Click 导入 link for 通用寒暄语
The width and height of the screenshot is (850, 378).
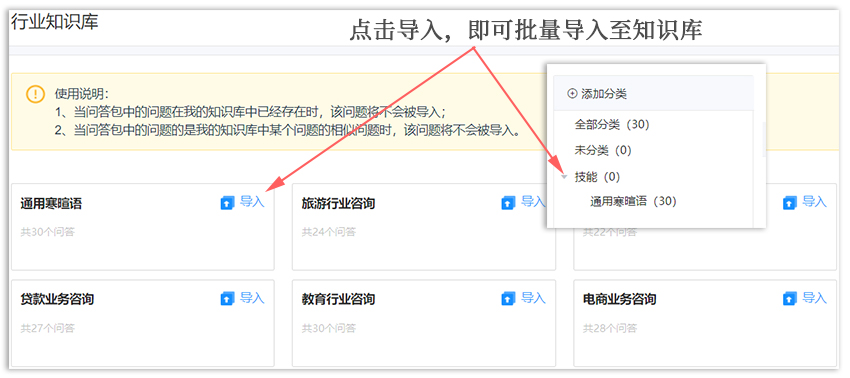tap(252, 202)
